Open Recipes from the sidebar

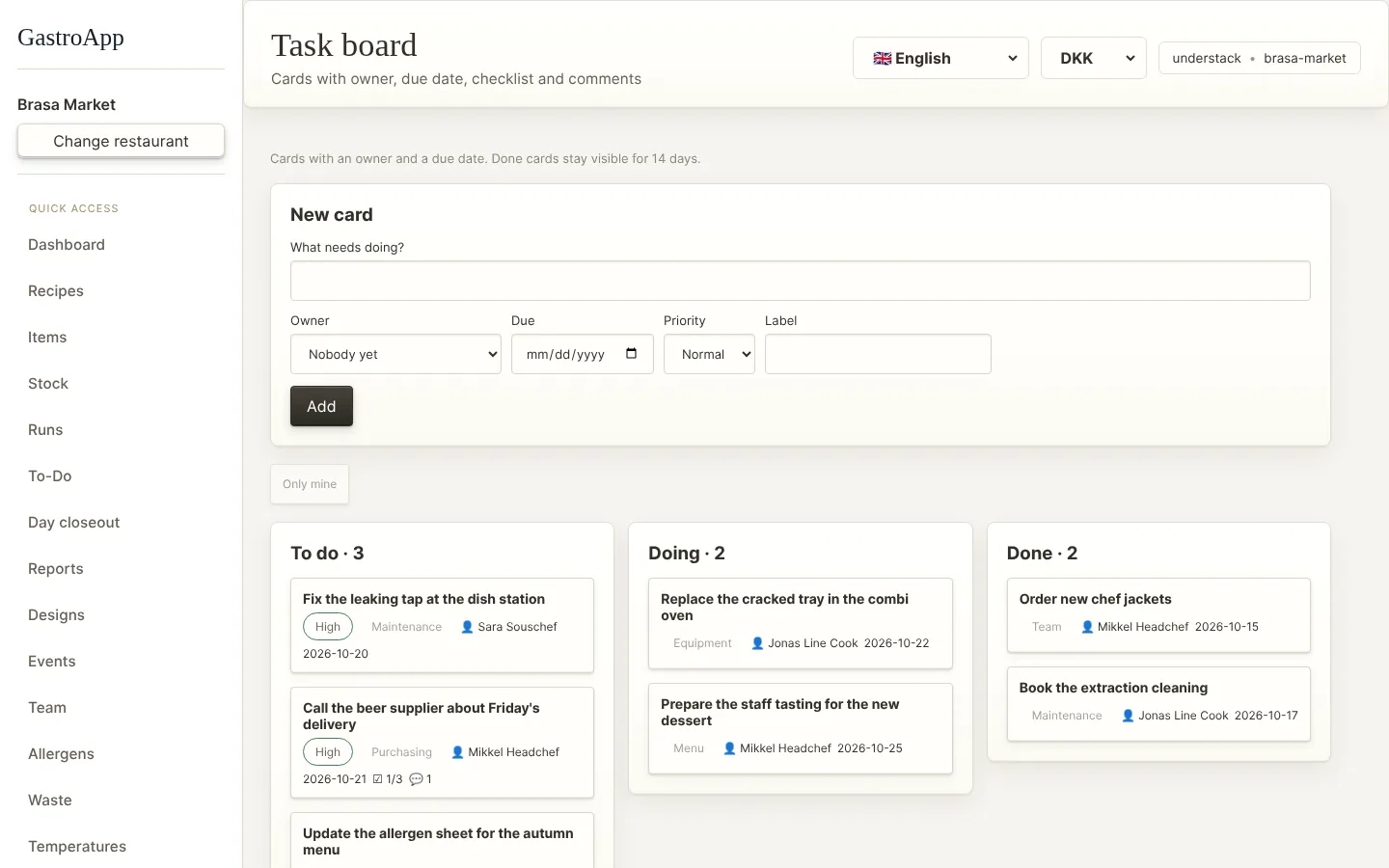pos(56,291)
